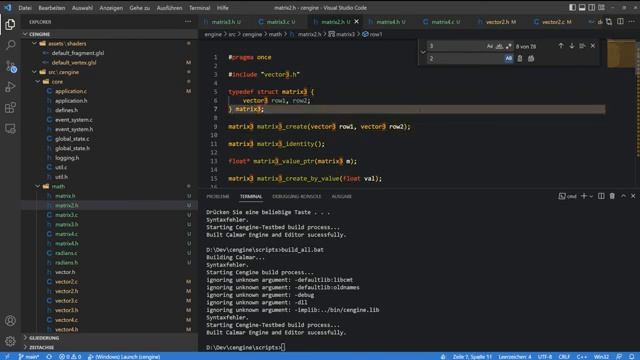Close the find and replace widget

pyautogui.click(x=593, y=46)
